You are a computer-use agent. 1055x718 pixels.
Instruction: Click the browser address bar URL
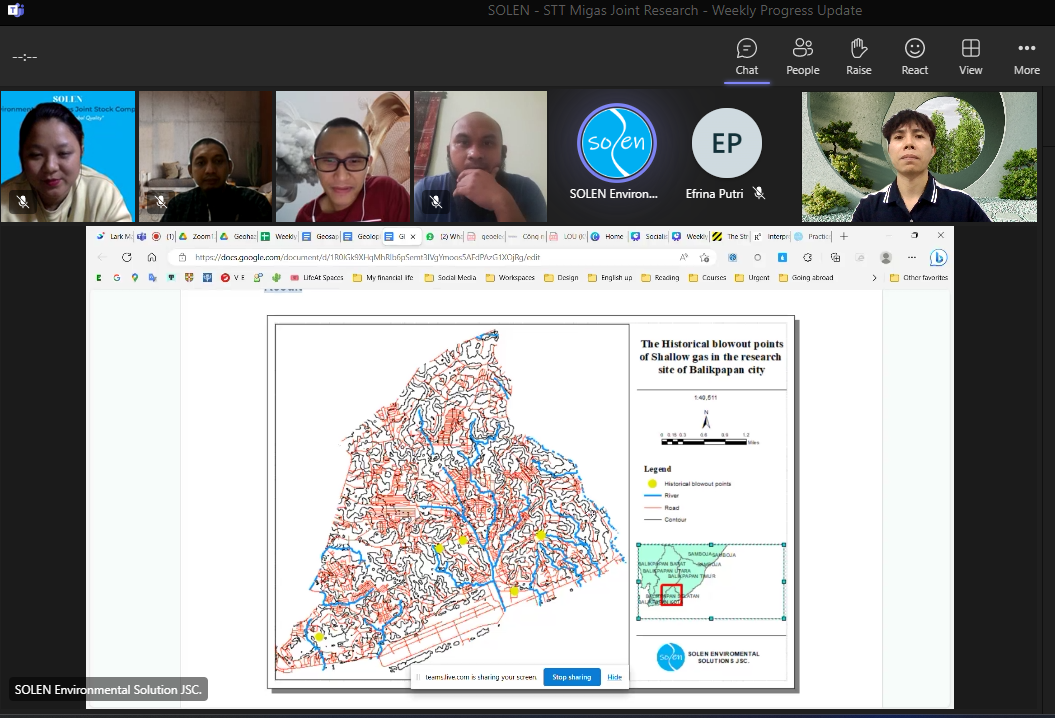tap(370, 257)
